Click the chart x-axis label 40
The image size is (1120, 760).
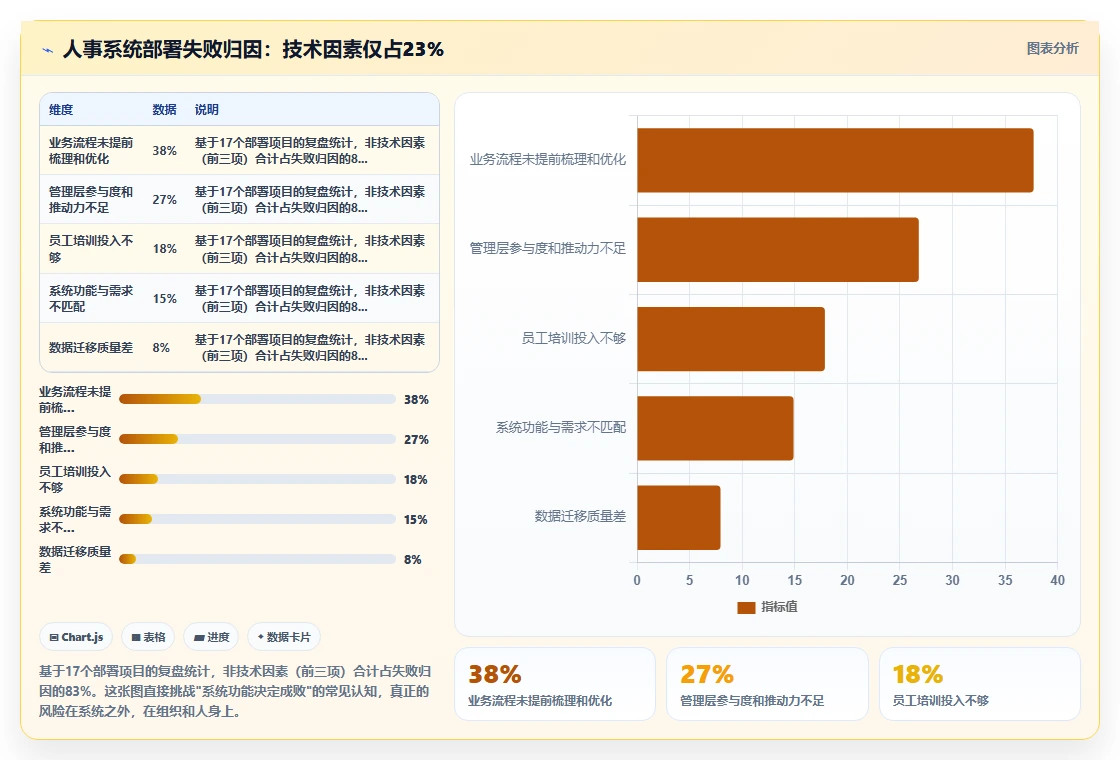pyautogui.click(x=1057, y=581)
